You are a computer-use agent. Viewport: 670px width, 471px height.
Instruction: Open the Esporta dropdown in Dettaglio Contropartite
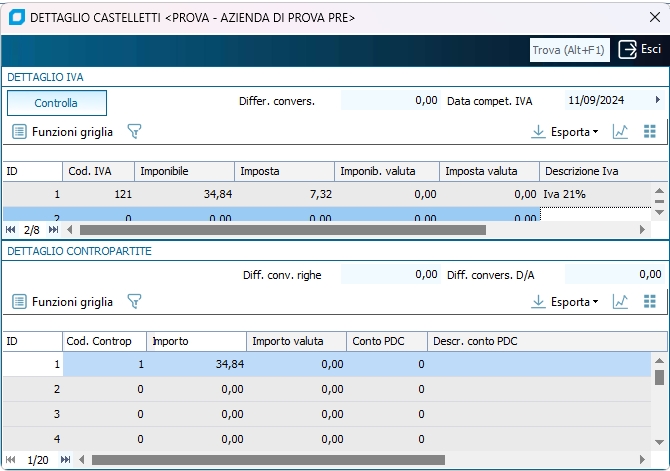[x=564, y=302]
